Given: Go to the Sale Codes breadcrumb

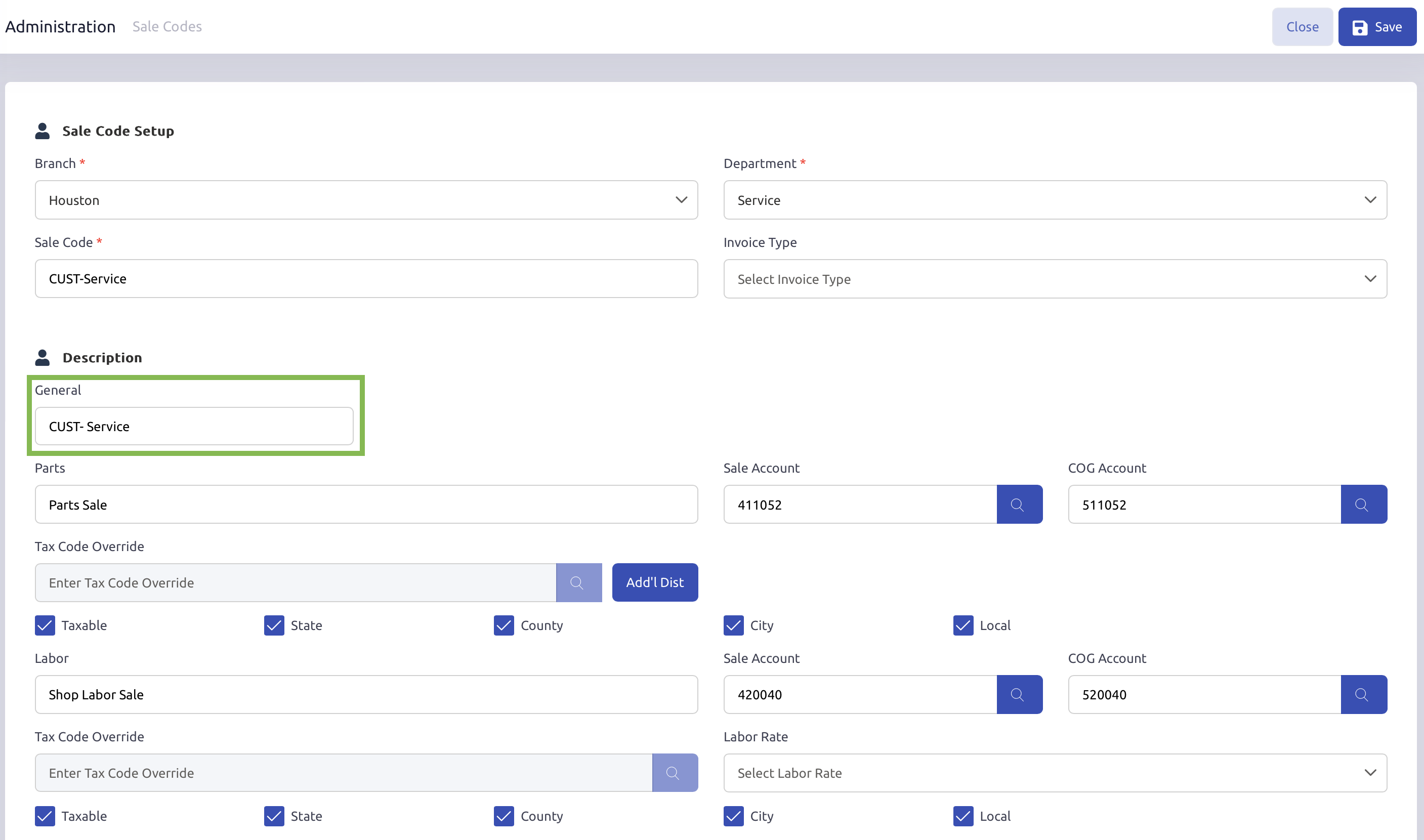Looking at the screenshot, I should point(167,27).
